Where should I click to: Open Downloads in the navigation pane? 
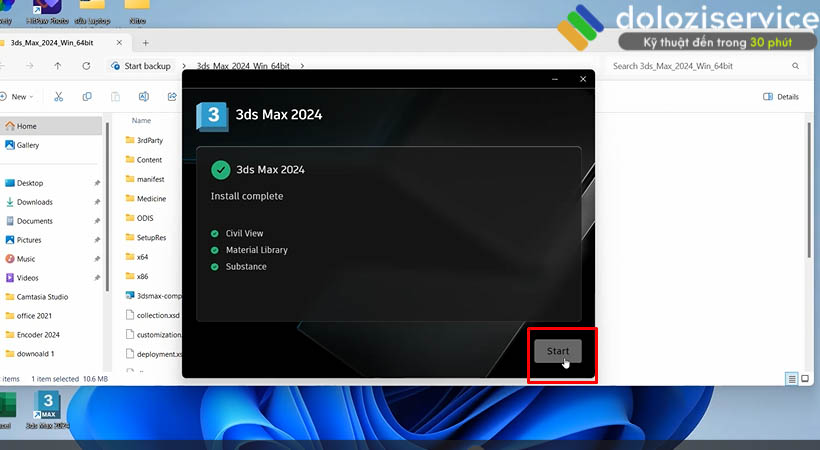(34, 202)
